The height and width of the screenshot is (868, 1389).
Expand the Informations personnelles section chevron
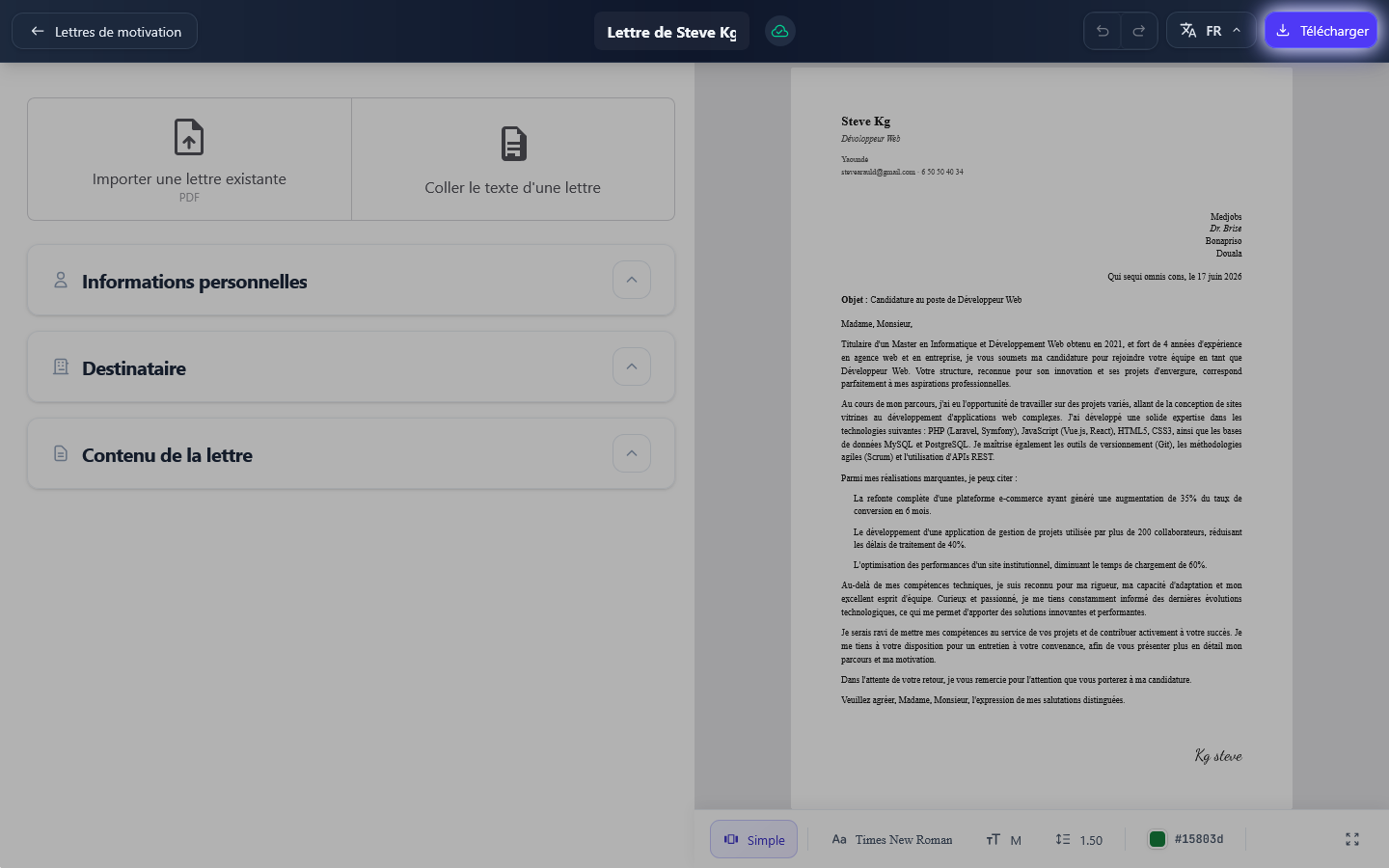(632, 280)
